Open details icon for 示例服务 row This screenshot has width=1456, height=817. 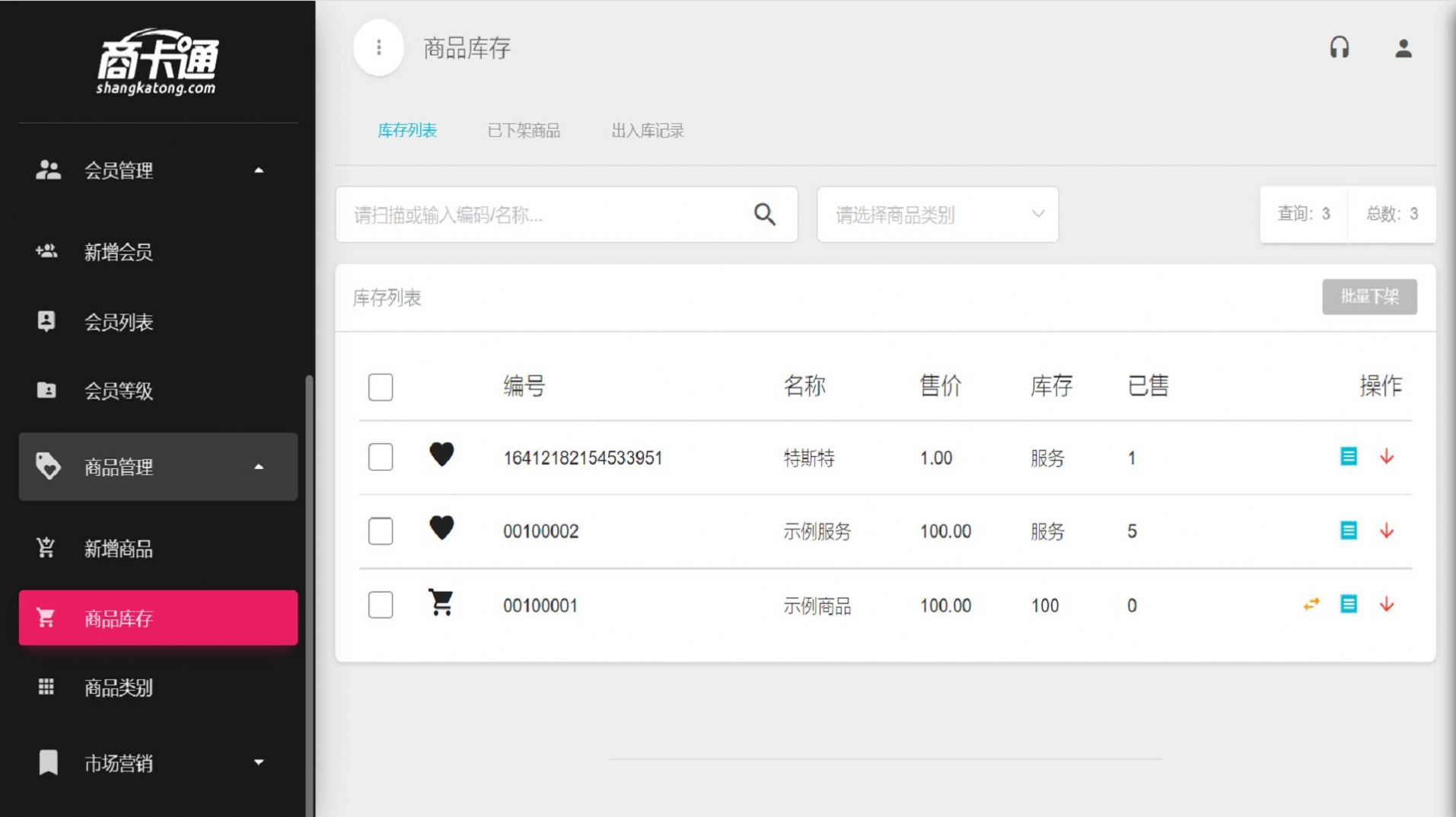tap(1349, 530)
